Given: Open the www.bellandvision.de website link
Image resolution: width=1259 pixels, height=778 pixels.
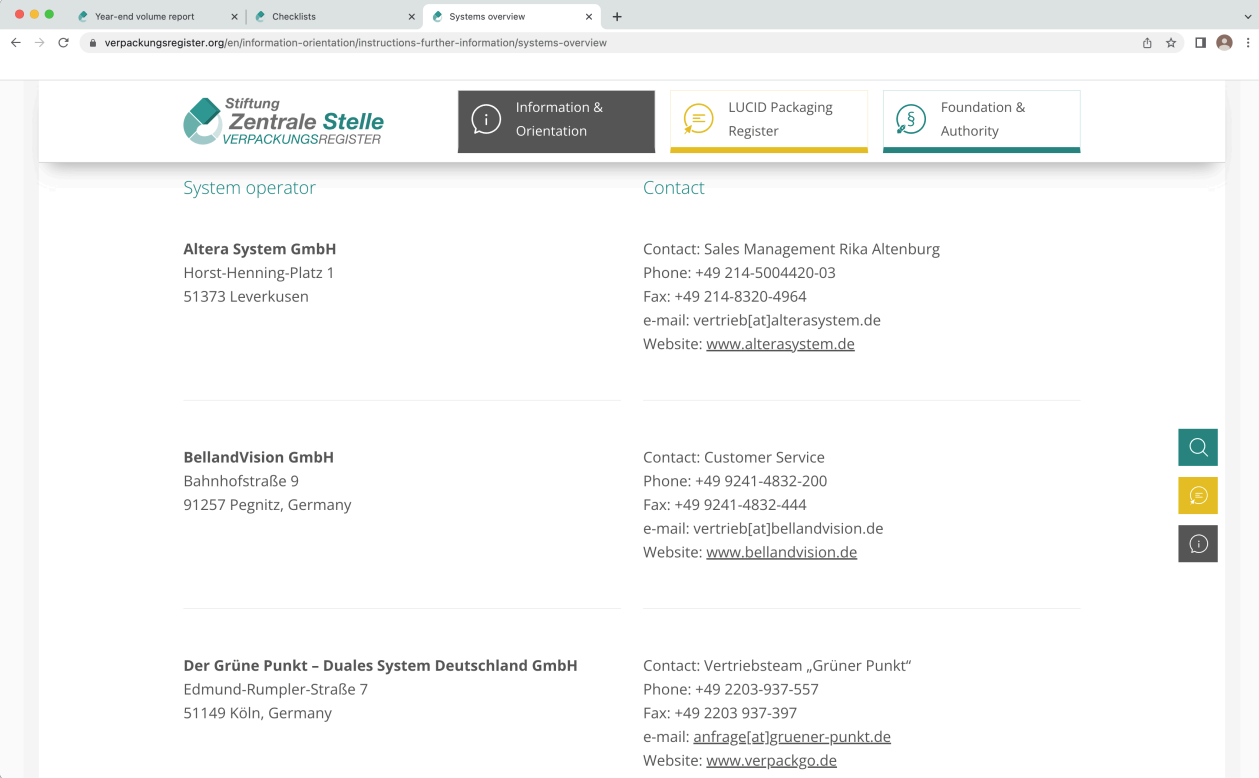Looking at the screenshot, I should click(781, 552).
